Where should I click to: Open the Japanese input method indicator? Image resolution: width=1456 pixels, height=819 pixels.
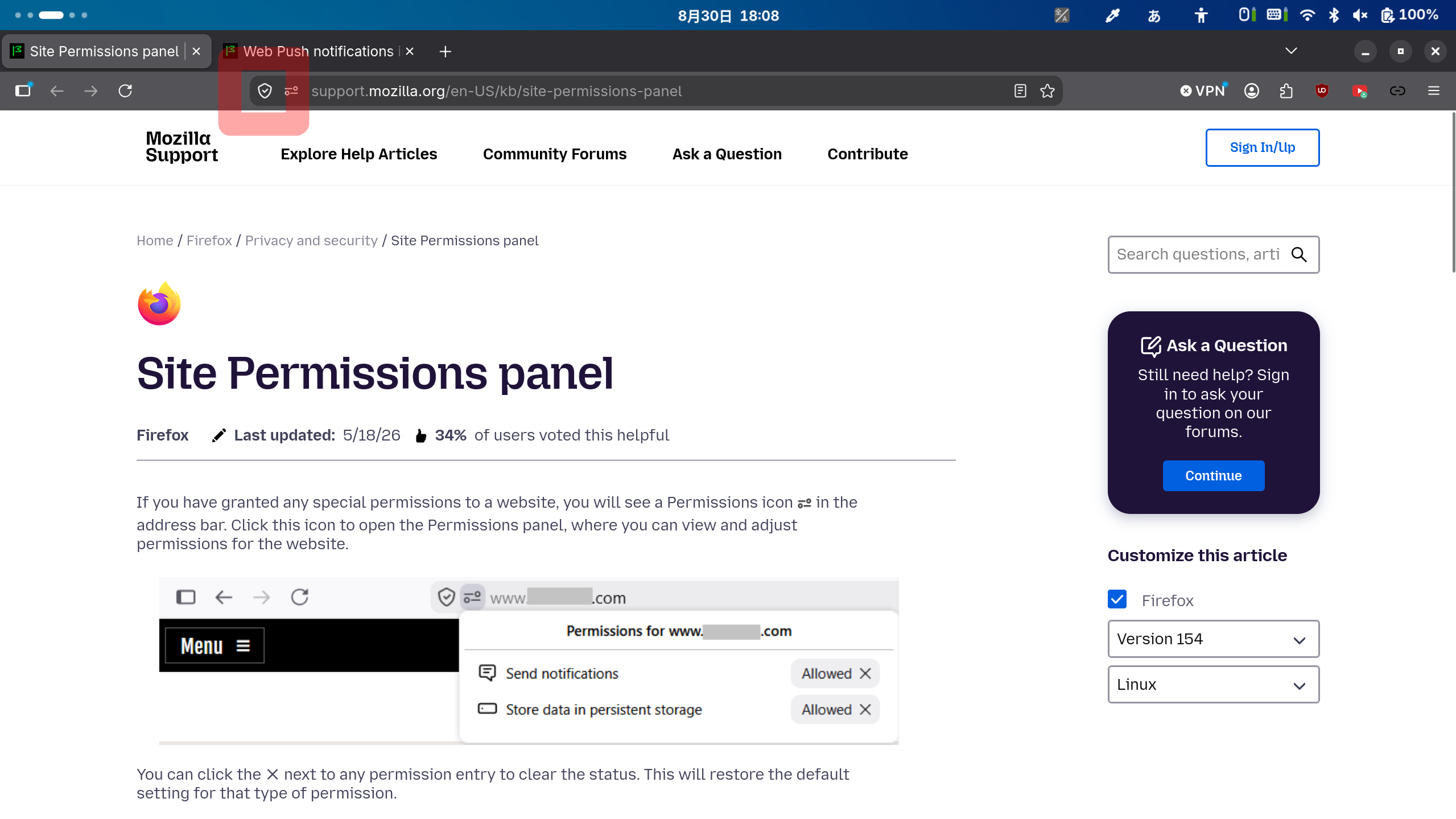(x=1154, y=15)
